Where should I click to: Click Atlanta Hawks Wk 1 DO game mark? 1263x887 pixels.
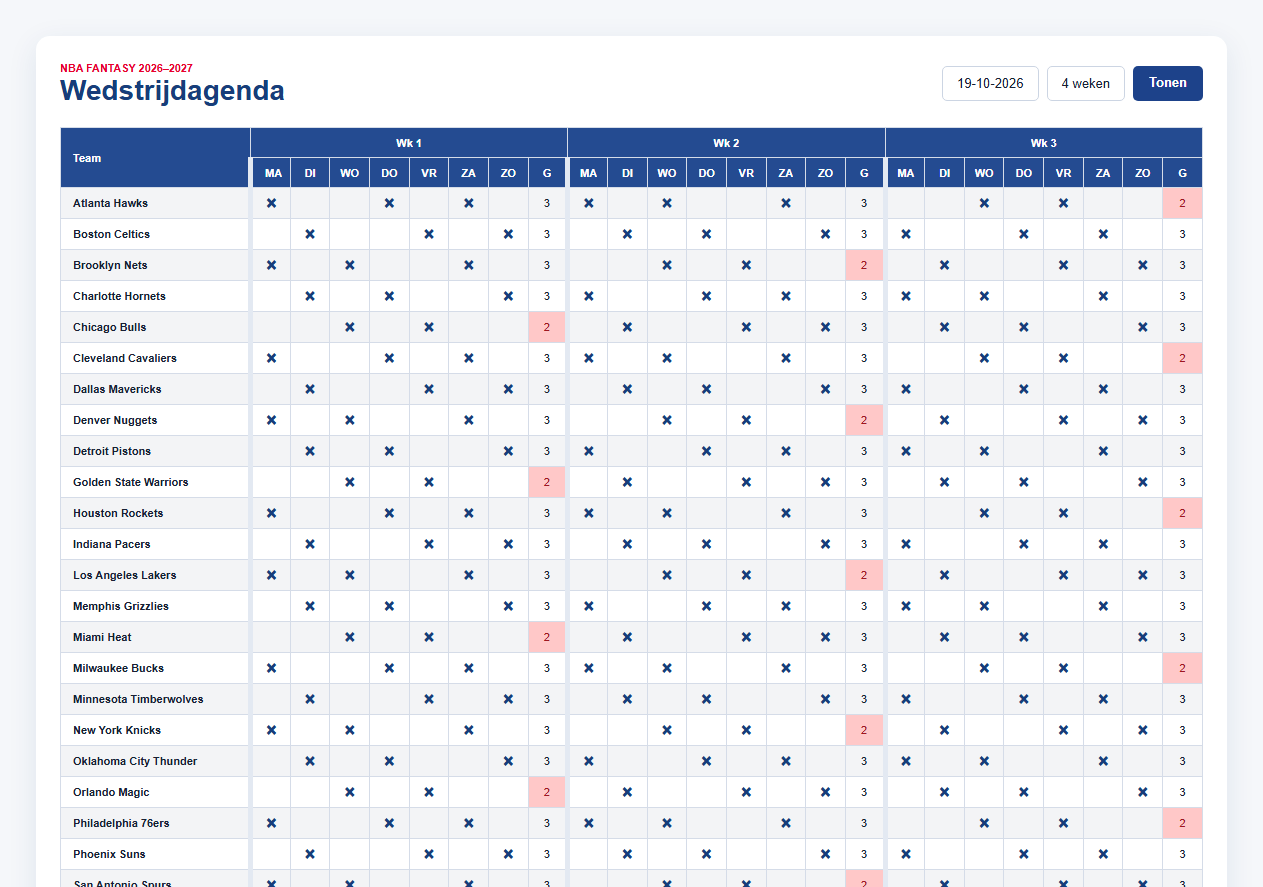point(389,203)
